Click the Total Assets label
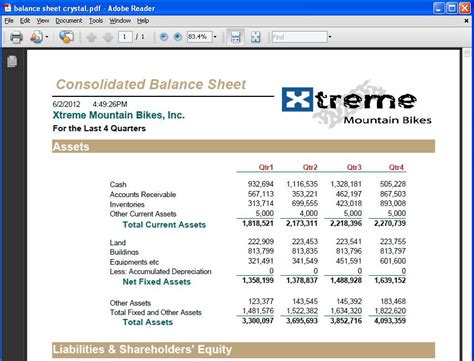The image size is (474, 361). point(148,322)
